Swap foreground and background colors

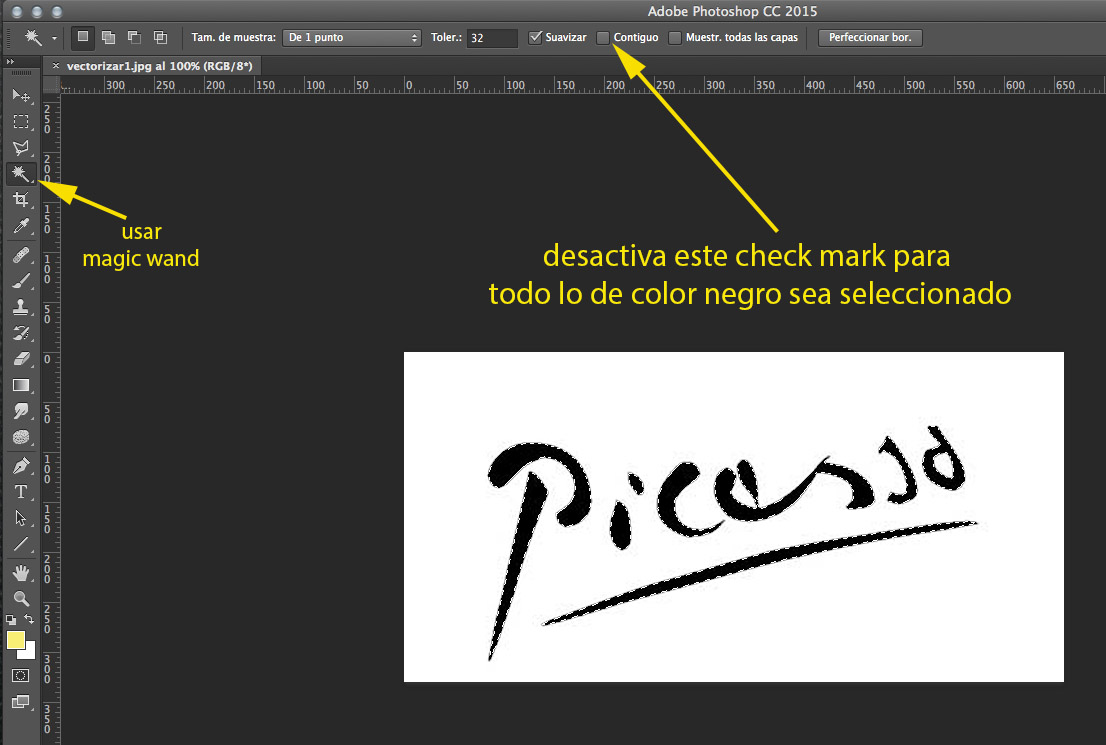pyautogui.click(x=29, y=619)
